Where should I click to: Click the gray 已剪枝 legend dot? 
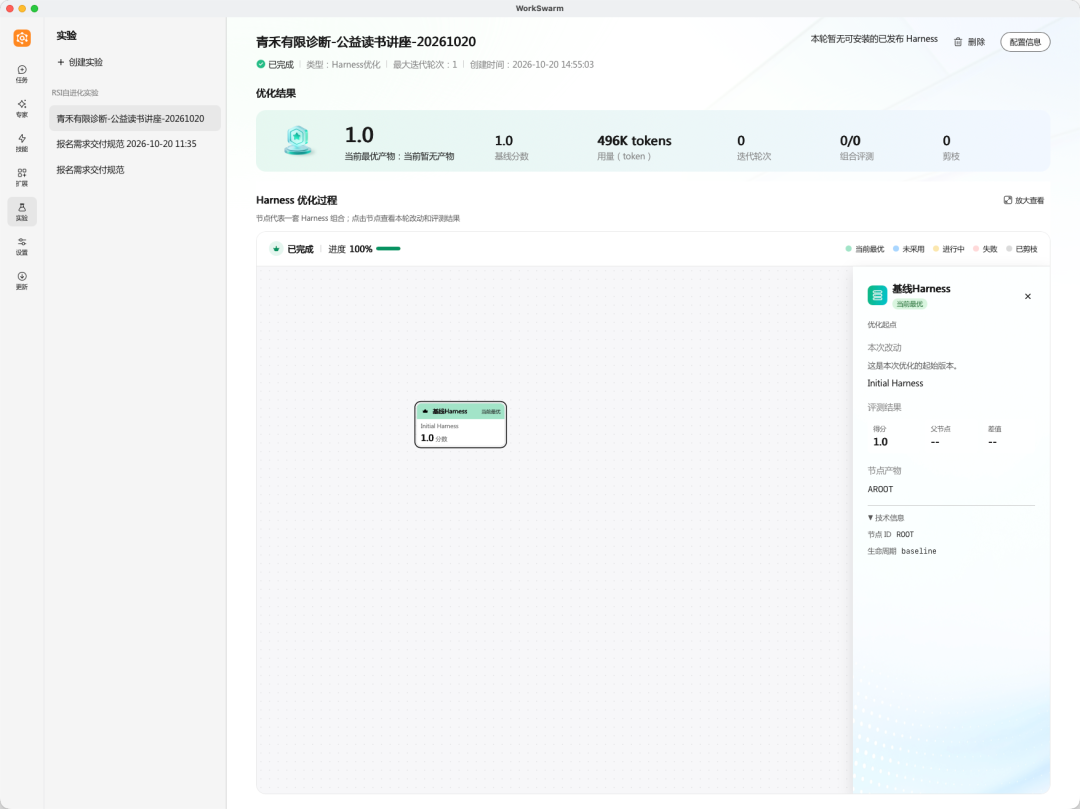(x=1009, y=249)
